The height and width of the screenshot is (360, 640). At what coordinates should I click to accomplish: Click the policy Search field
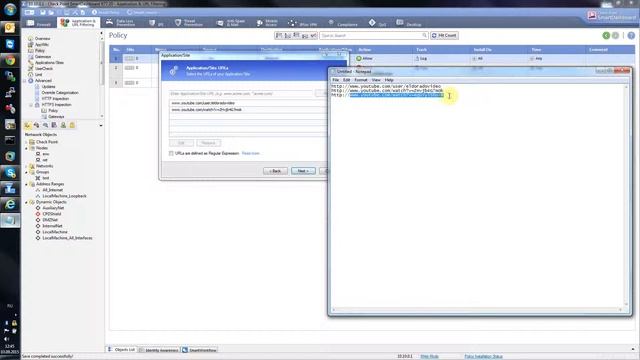[373, 36]
